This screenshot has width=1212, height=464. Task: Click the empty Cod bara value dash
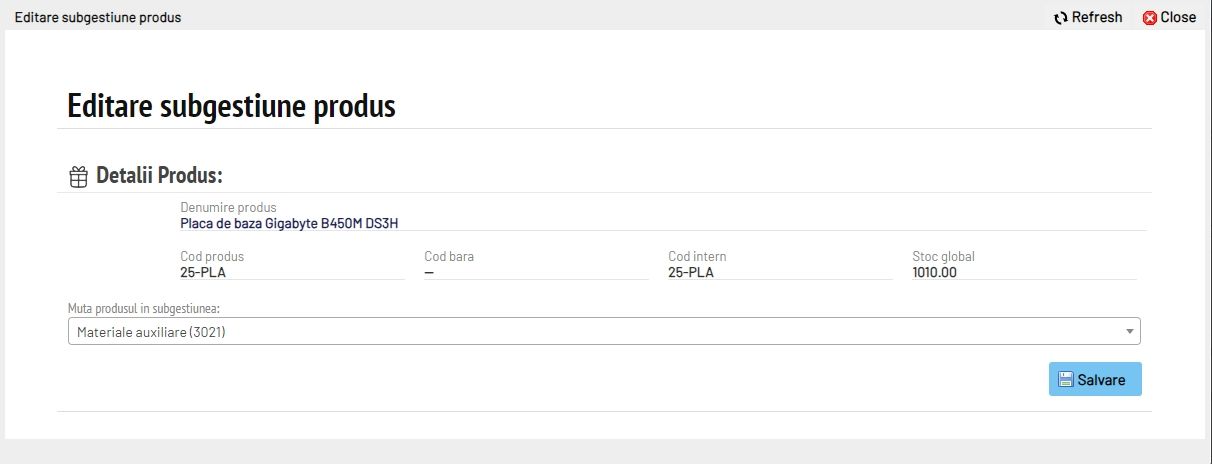[429, 272]
